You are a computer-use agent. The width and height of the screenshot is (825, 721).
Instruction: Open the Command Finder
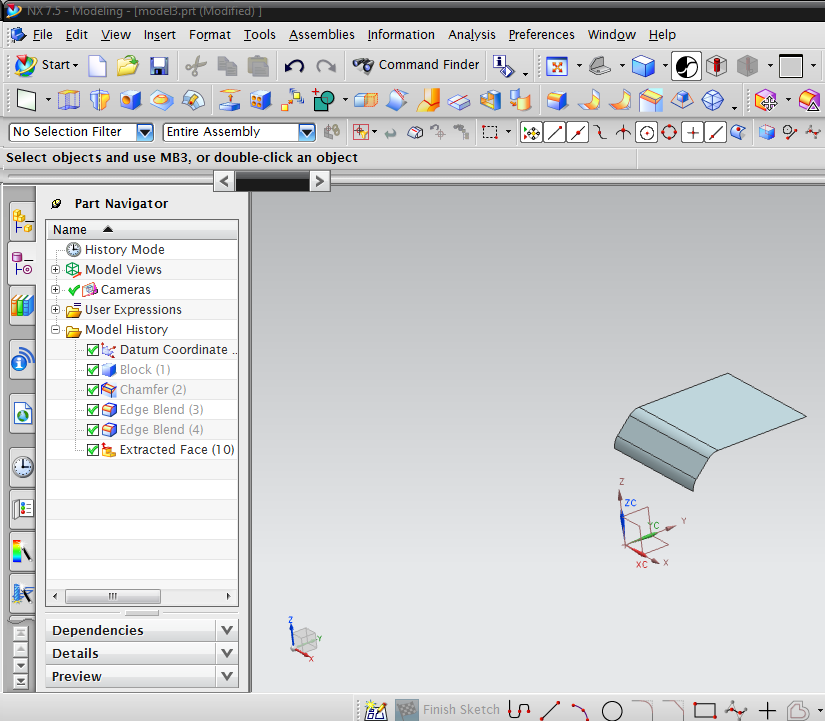(x=416, y=66)
